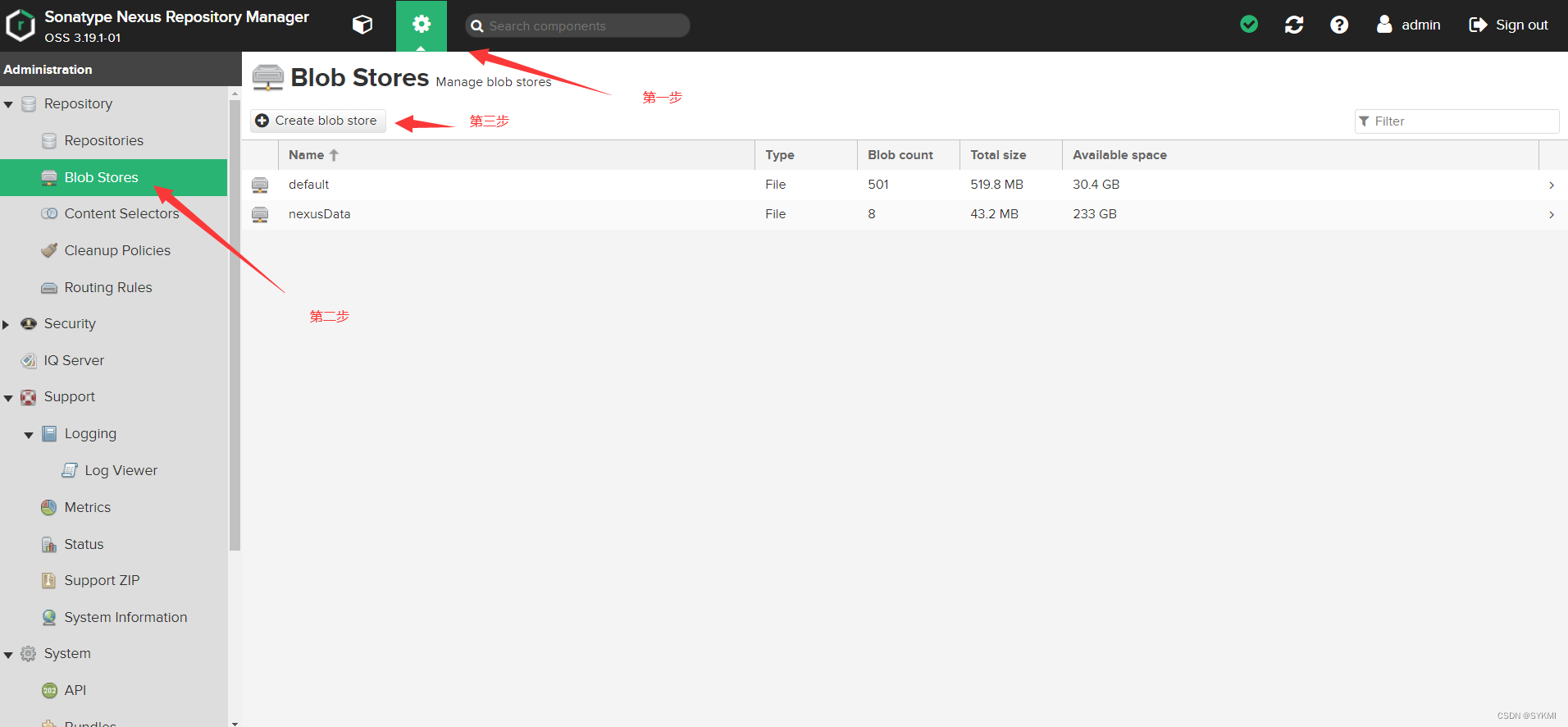
Task: Collapse the Repository tree node
Action: point(8,104)
